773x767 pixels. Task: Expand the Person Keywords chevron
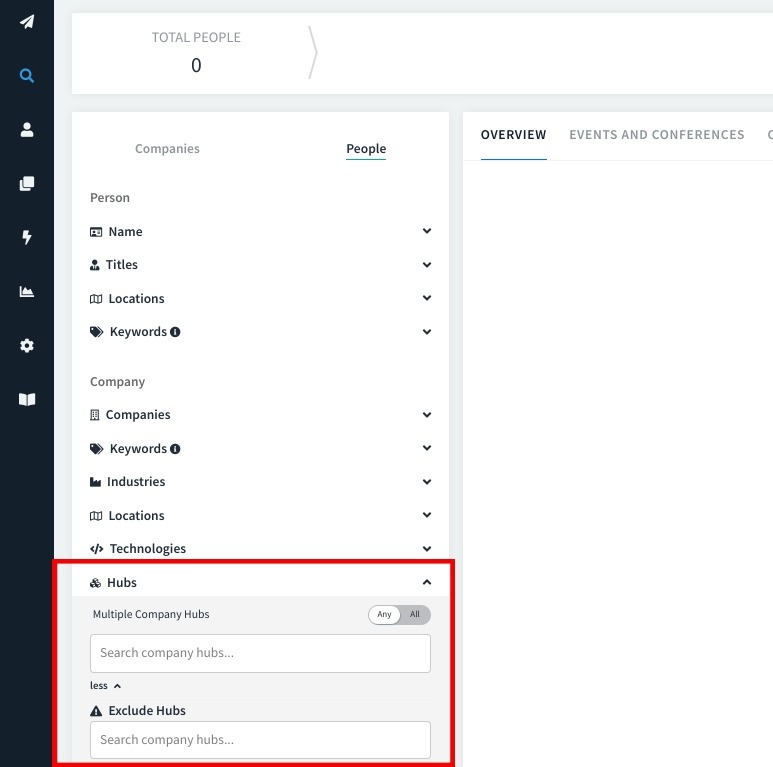pos(427,332)
